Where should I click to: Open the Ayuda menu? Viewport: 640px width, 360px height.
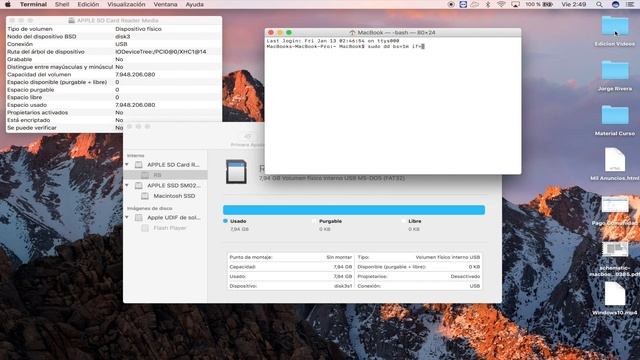pyautogui.click(x=195, y=4)
